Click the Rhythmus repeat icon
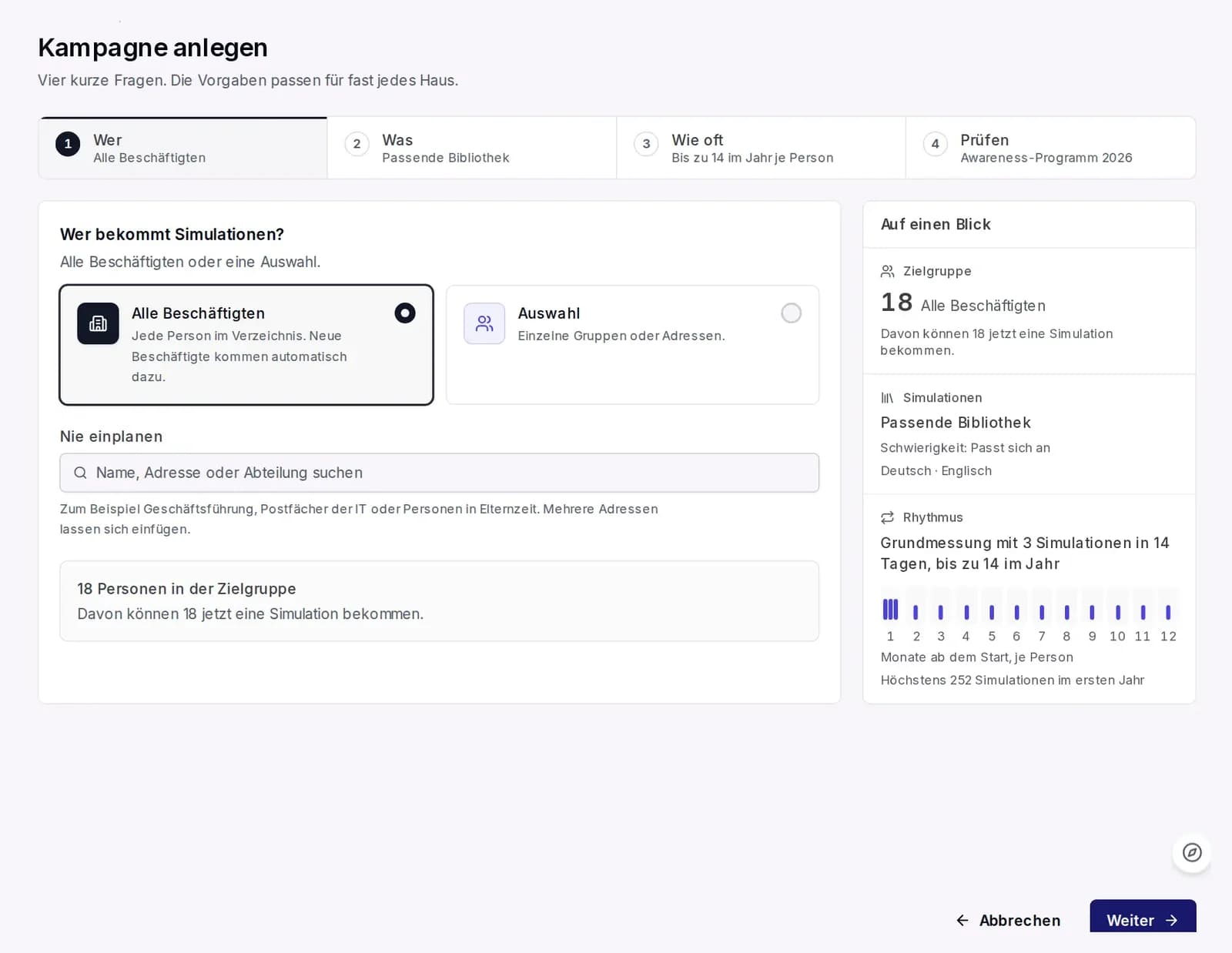Viewport: 1232px width, 953px height. [x=888, y=517]
